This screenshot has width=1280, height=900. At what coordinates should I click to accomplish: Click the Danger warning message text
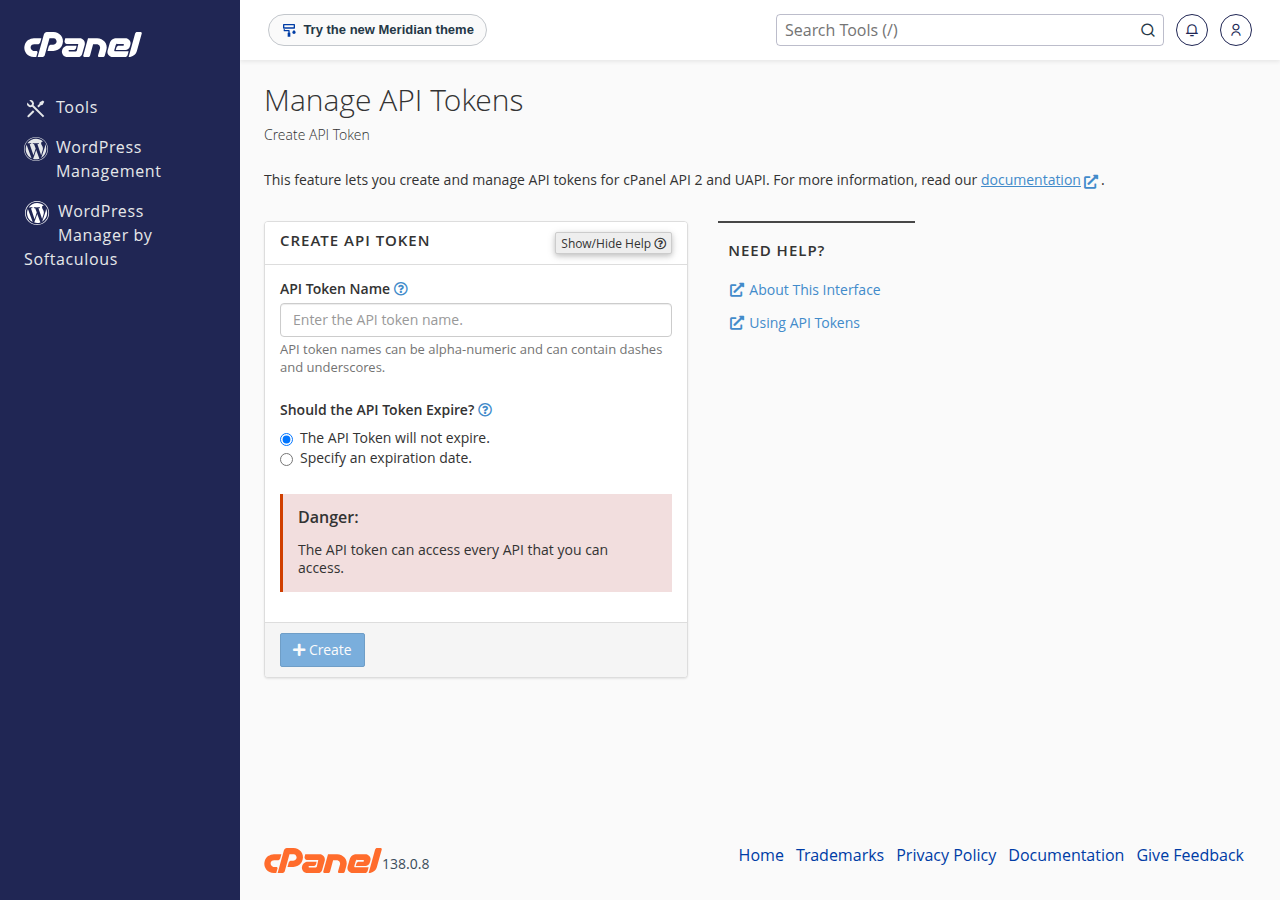[453, 559]
